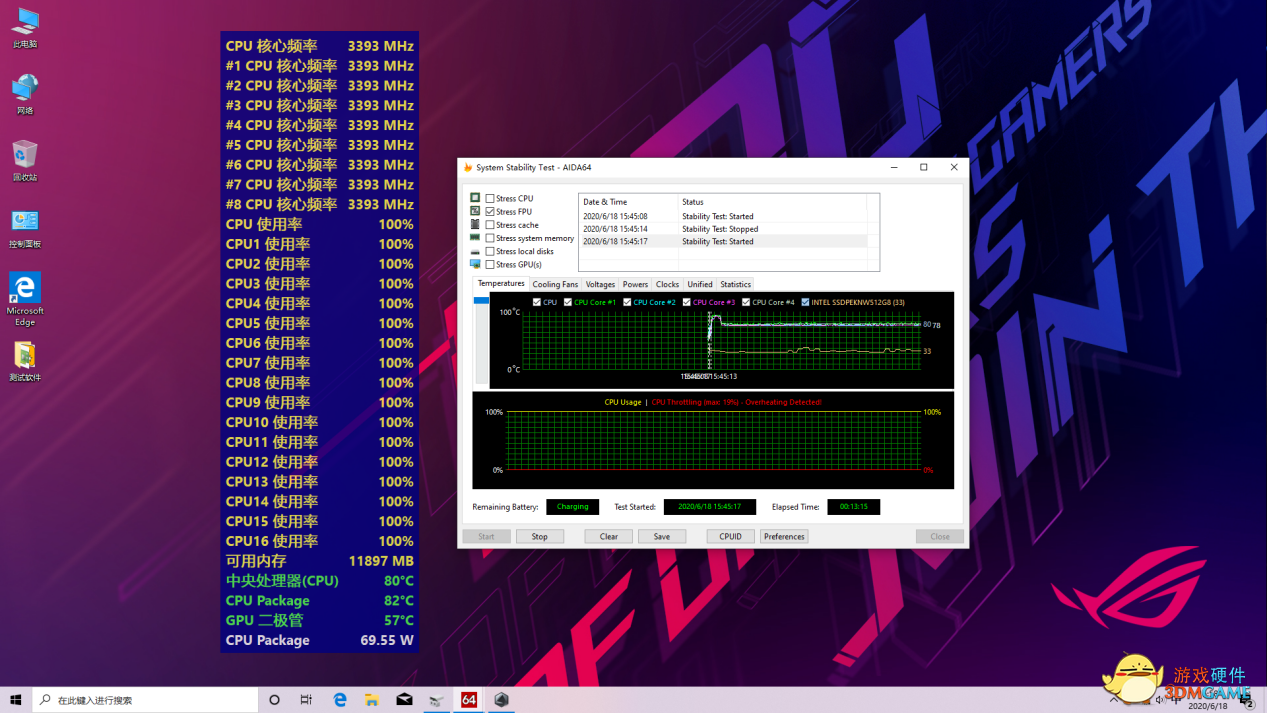Enable the Stress CPU checkbox
Viewport: 1267px width, 713px height.
coord(490,199)
